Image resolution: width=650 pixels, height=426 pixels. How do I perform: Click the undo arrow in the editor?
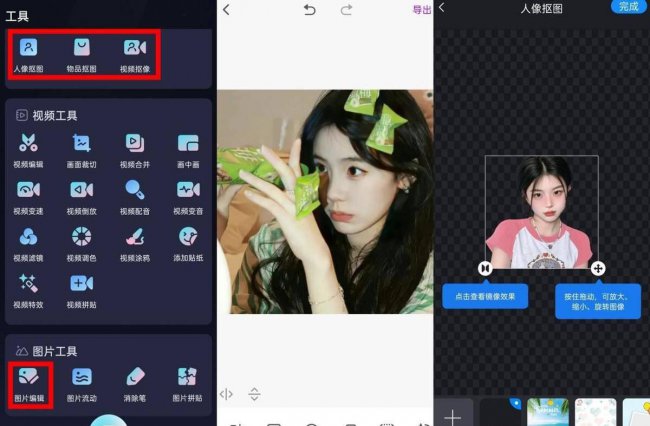point(309,10)
